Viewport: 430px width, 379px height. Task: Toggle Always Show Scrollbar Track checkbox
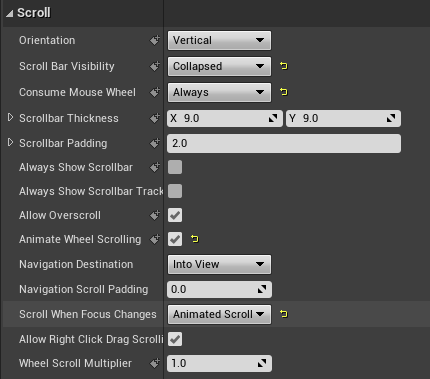click(175, 191)
